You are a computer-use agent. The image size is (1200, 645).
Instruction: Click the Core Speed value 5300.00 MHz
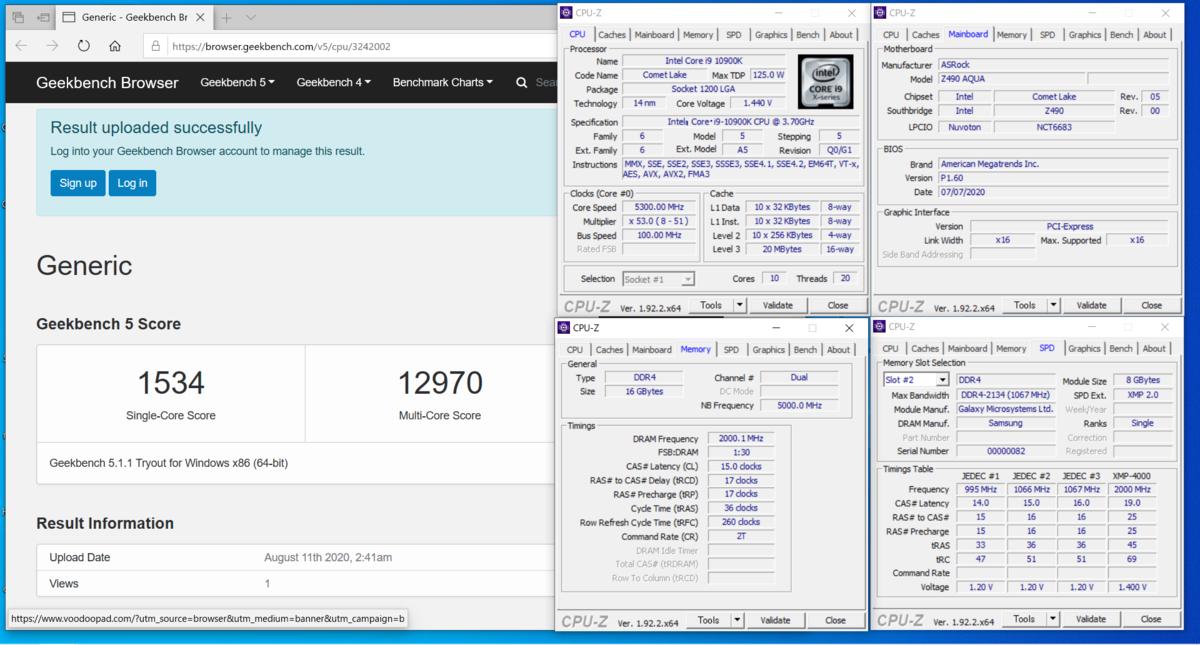click(x=658, y=207)
